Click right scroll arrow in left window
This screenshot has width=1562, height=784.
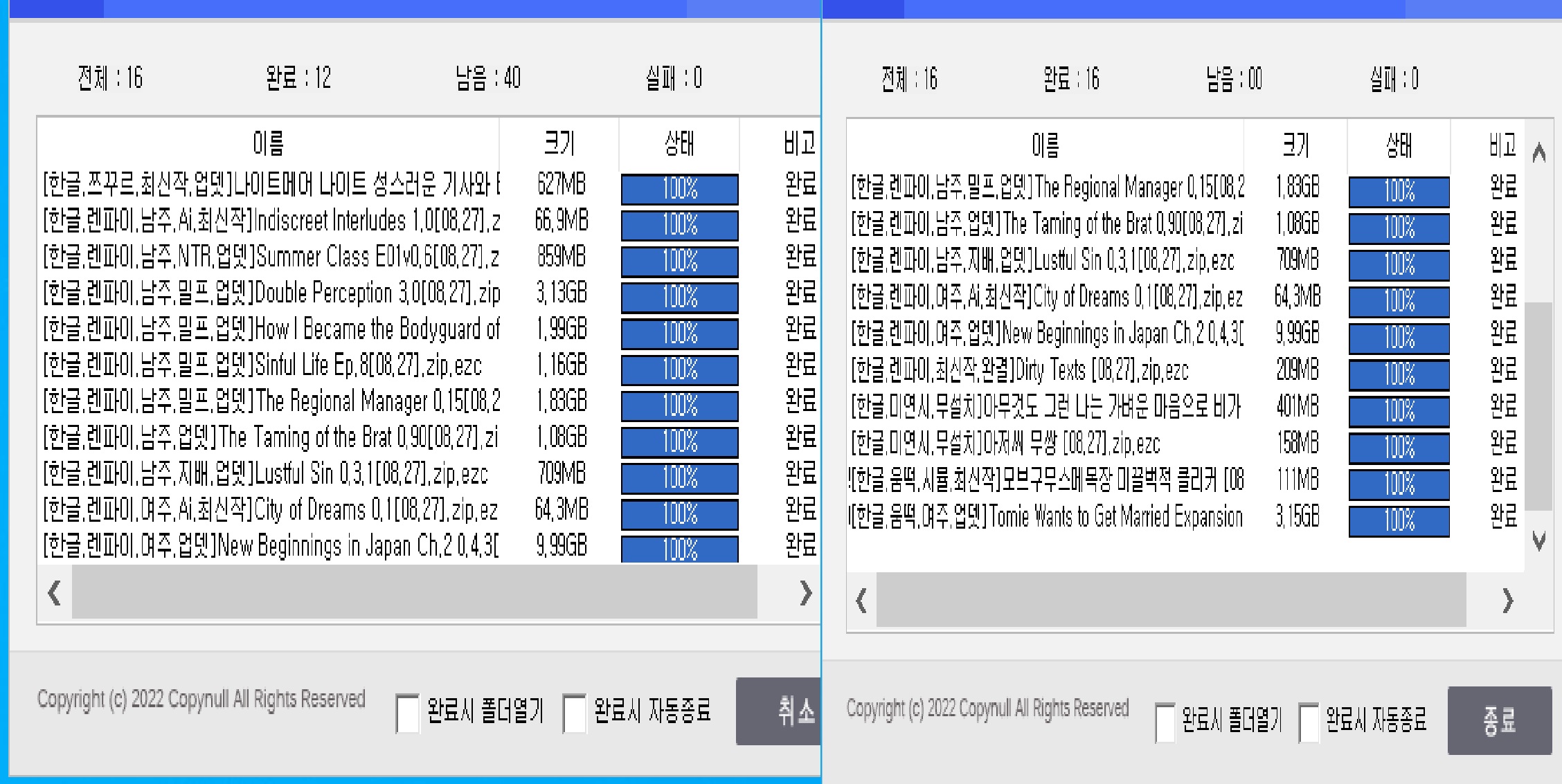pyautogui.click(x=805, y=593)
